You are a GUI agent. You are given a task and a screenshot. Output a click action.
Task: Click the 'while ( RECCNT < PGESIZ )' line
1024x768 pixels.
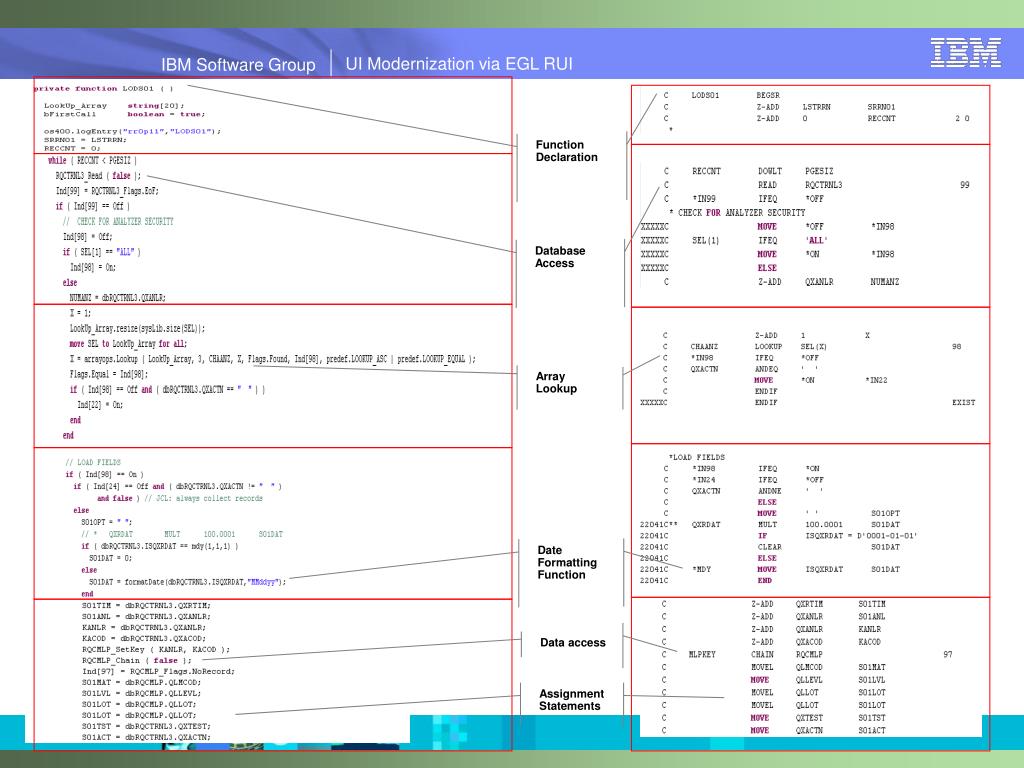92,161
